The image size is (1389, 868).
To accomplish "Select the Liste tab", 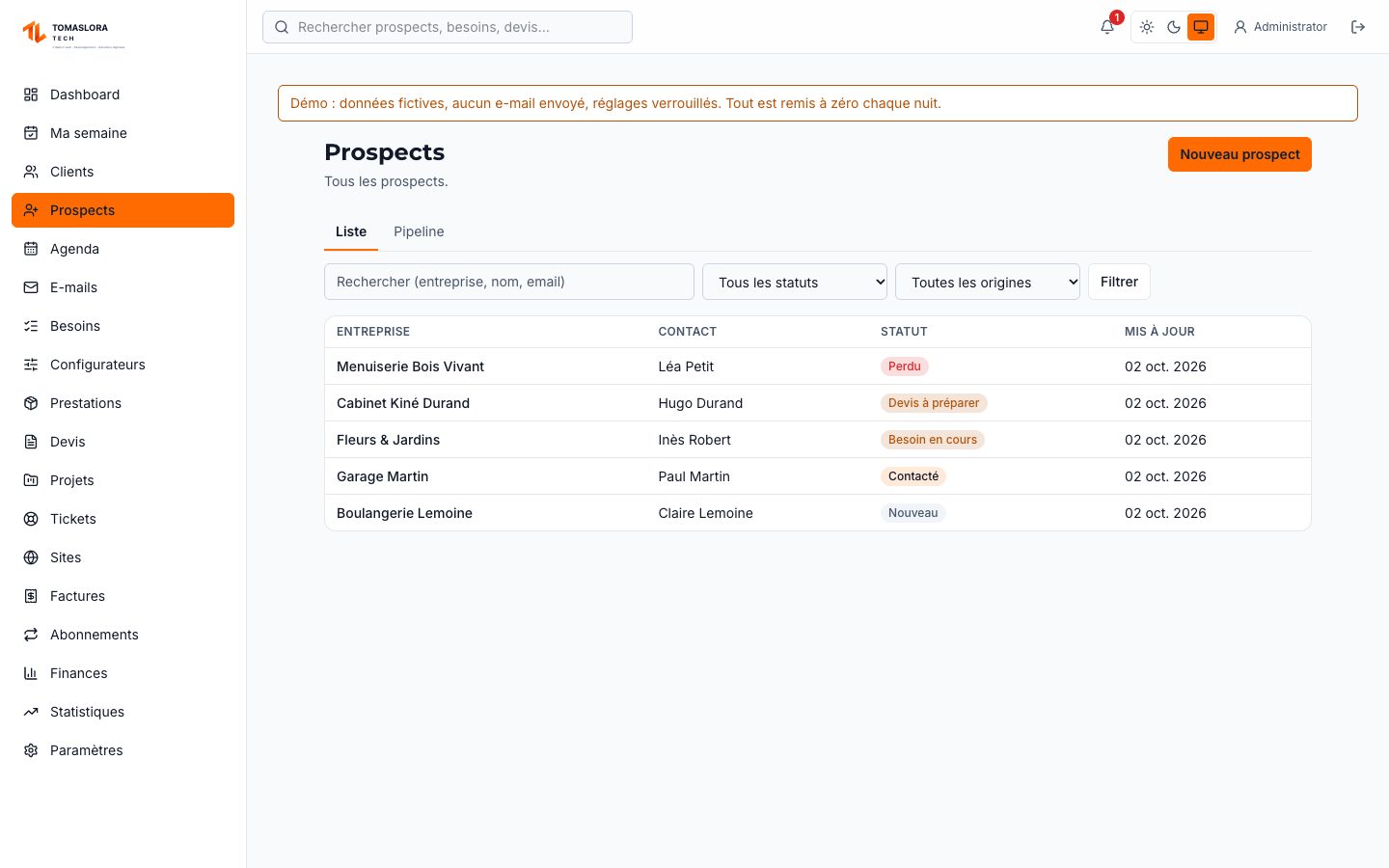I will click(351, 231).
